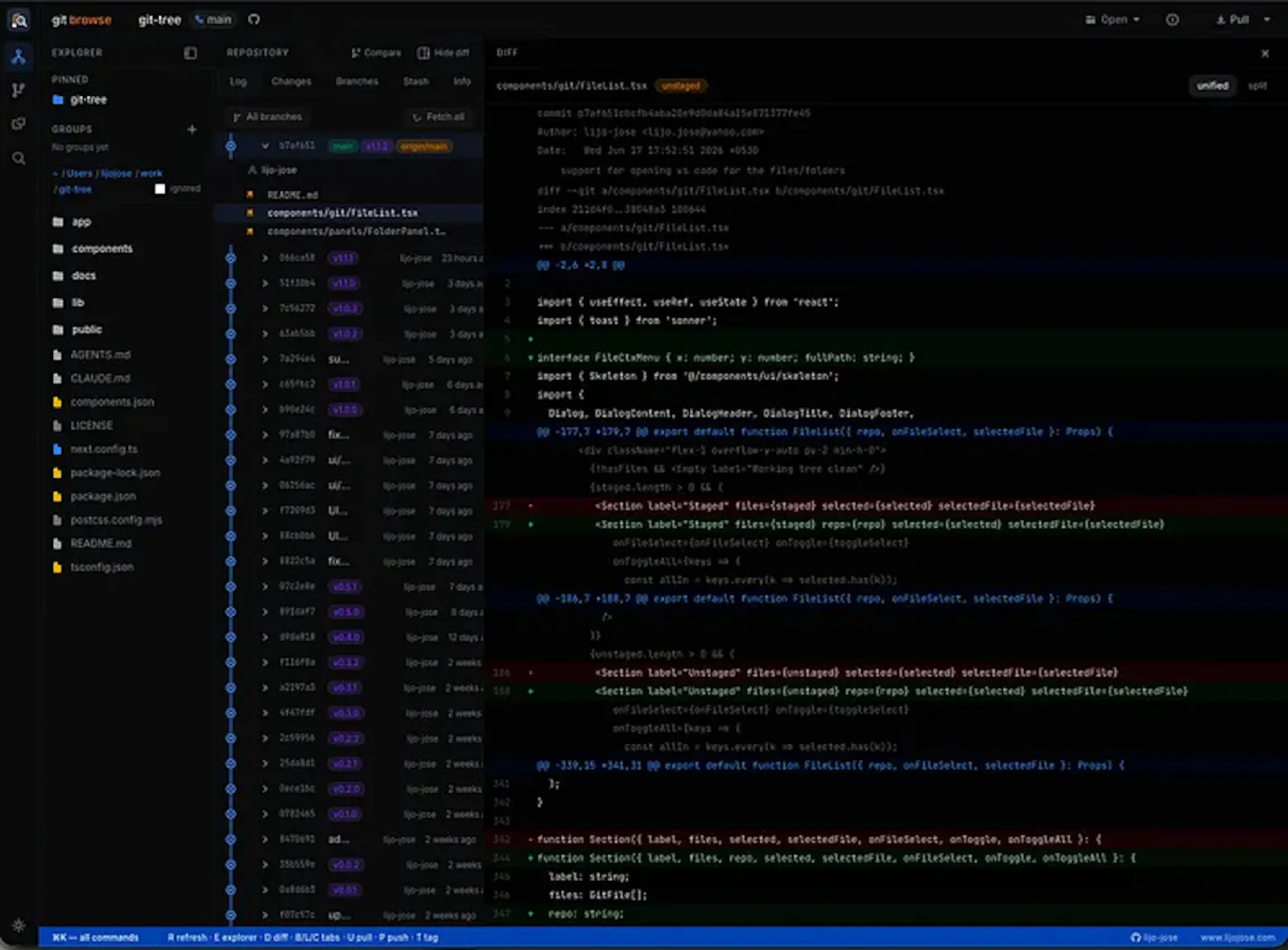
Task: Click the commit graph node for b7afd51
Action: click(231, 146)
